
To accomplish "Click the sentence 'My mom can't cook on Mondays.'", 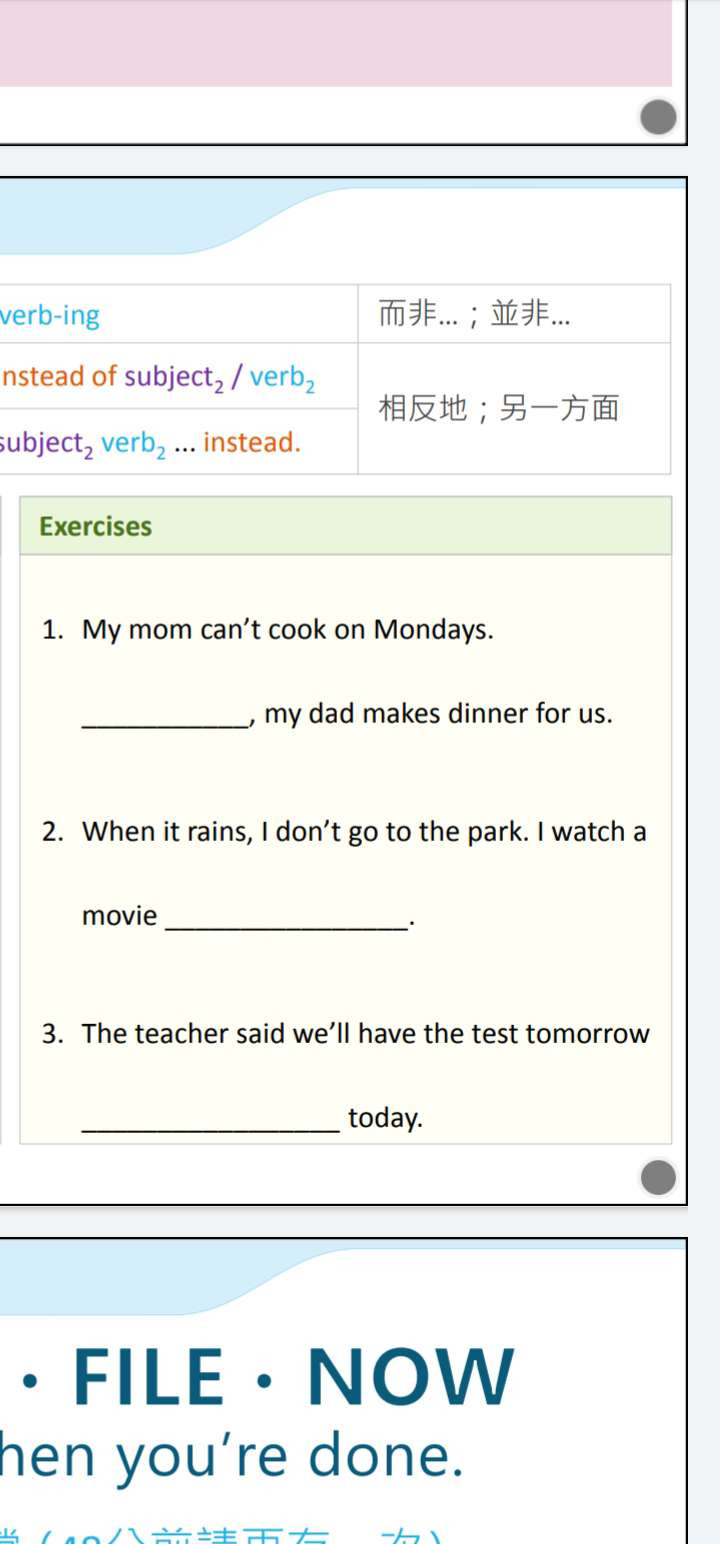I will pos(288,630).
